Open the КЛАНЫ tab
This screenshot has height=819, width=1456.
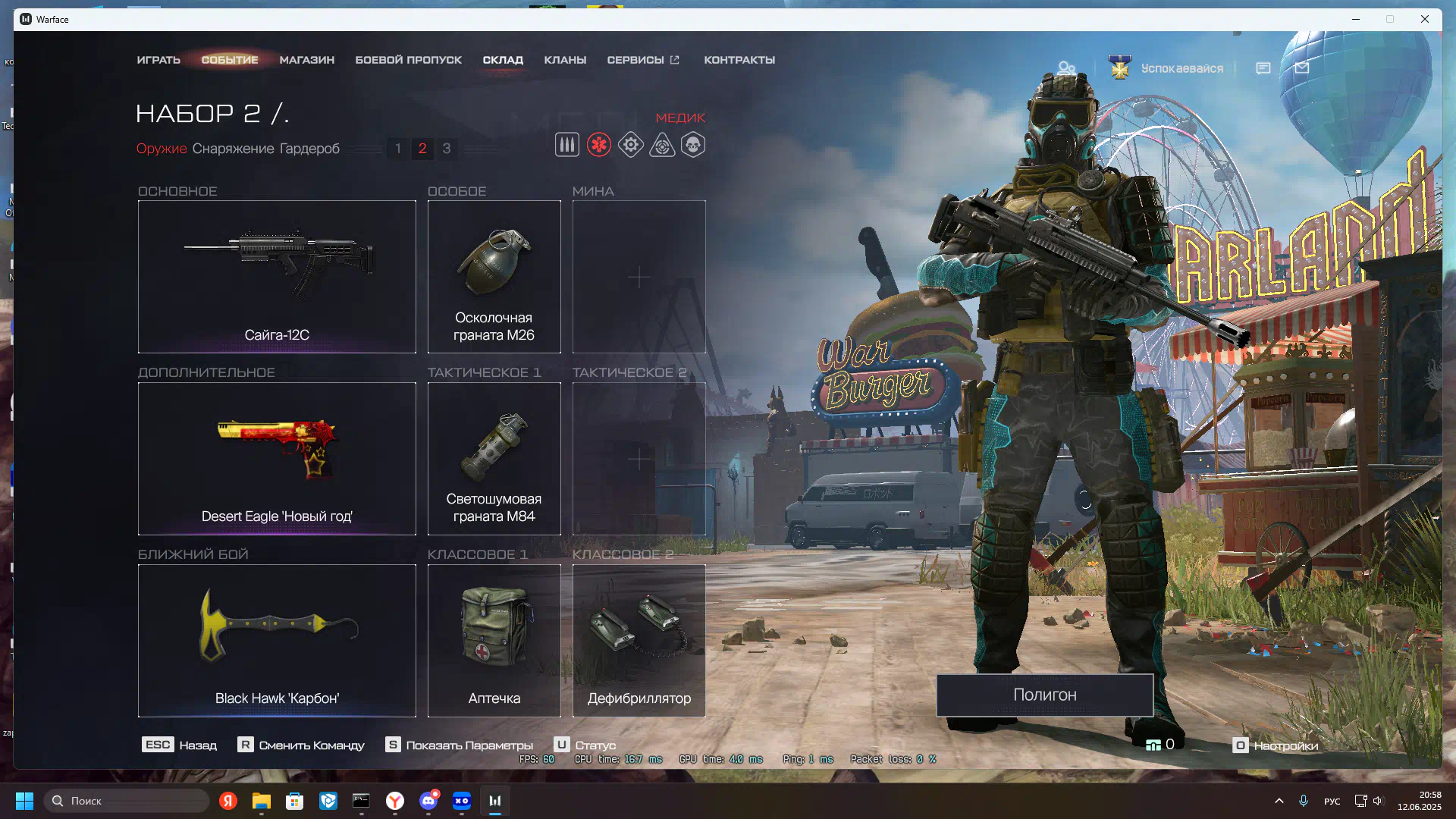pyautogui.click(x=565, y=60)
